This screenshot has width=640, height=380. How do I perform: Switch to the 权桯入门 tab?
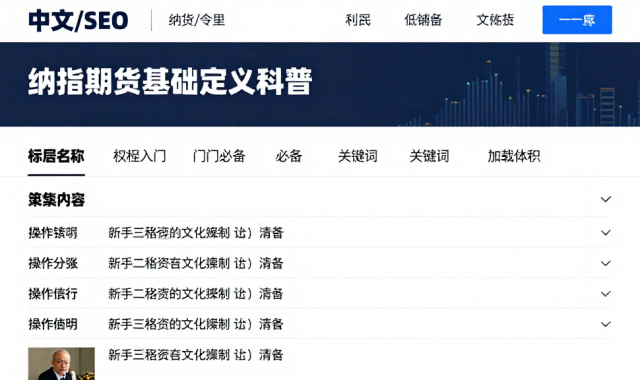point(140,156)
